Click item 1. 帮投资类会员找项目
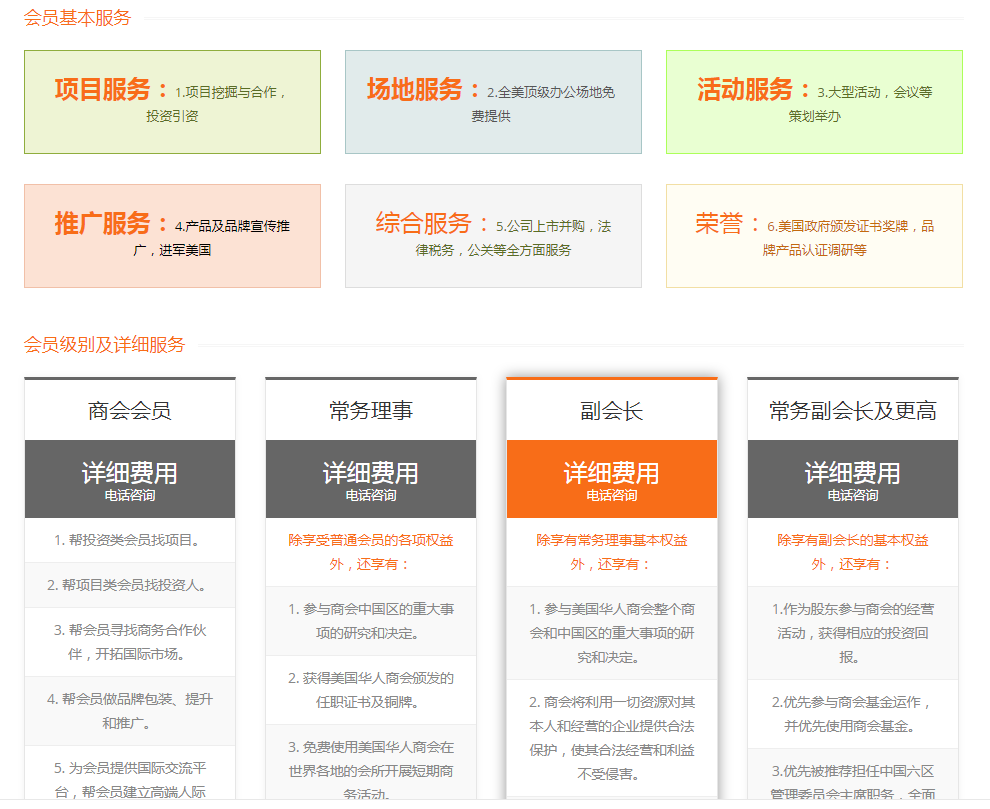The height and width of the screenshot is (809, 990). [x=129, y=541]
